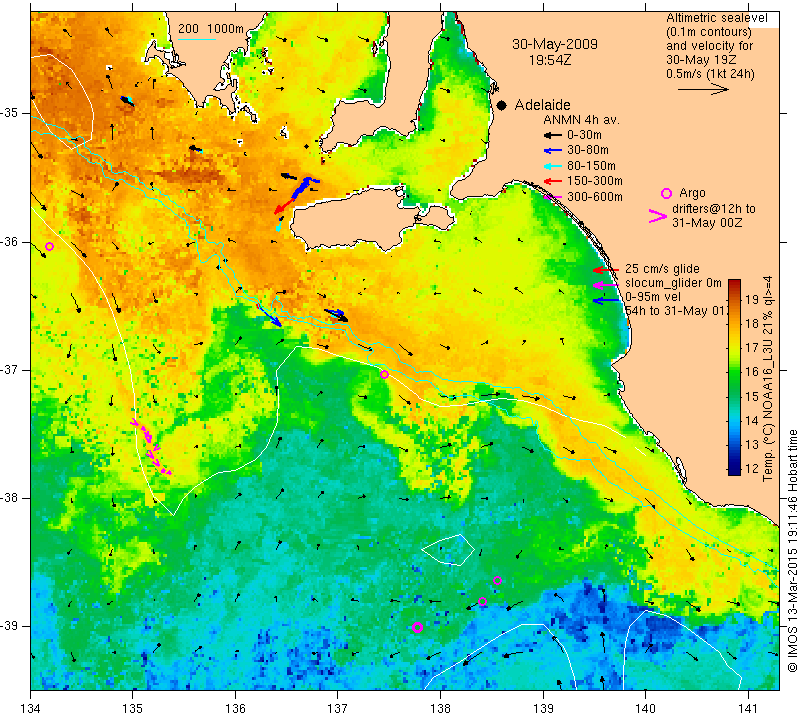
Task: Click Kangaroo Island on the map
Action: coord(357,219)
